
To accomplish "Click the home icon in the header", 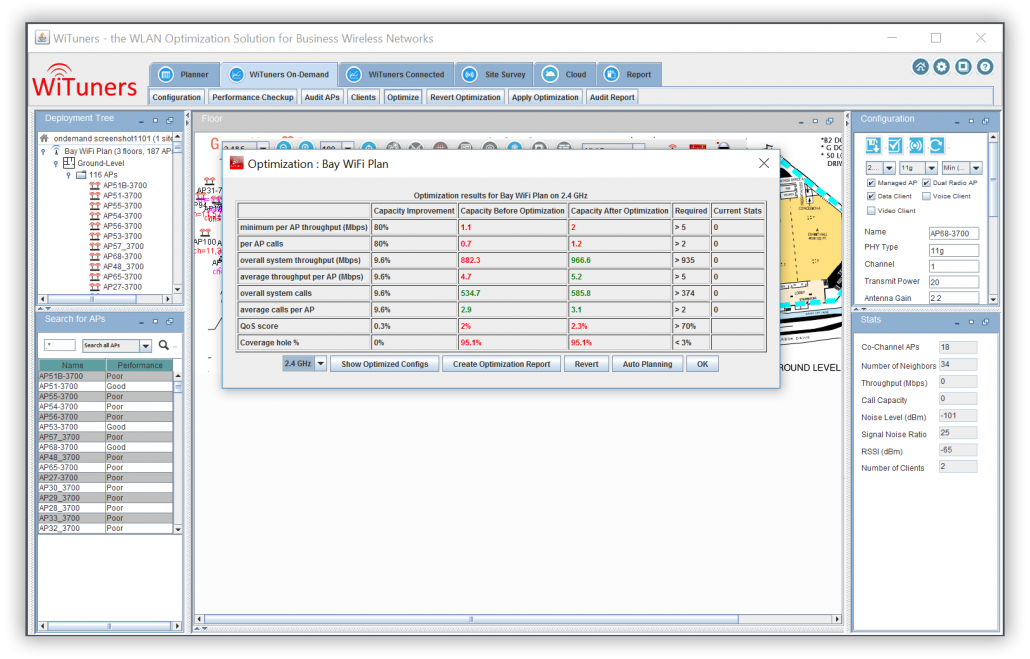I will (920, 66).
